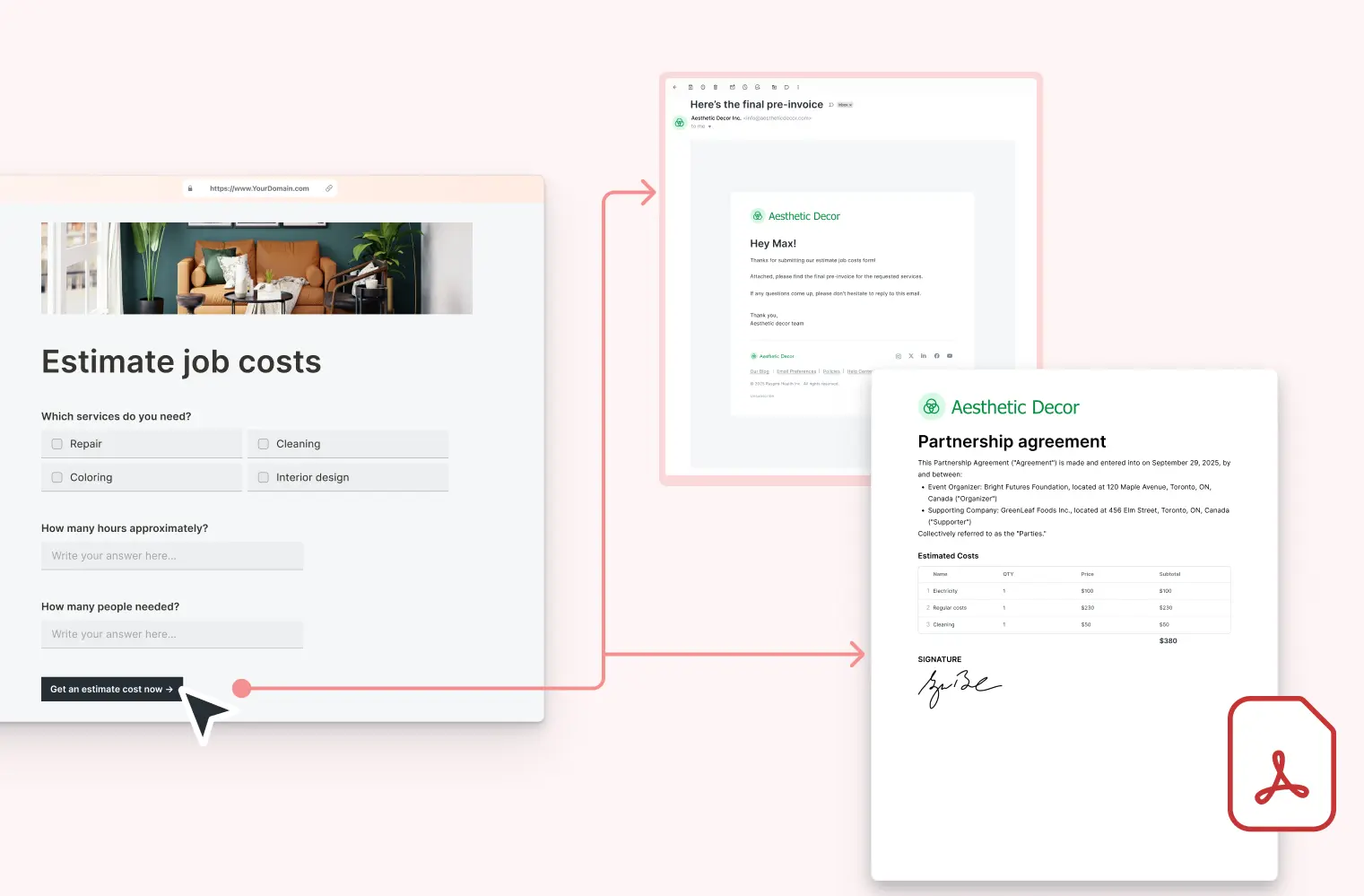Click the living room header image
This screenshot has width=1364, height=896.
tap(256, 268)
